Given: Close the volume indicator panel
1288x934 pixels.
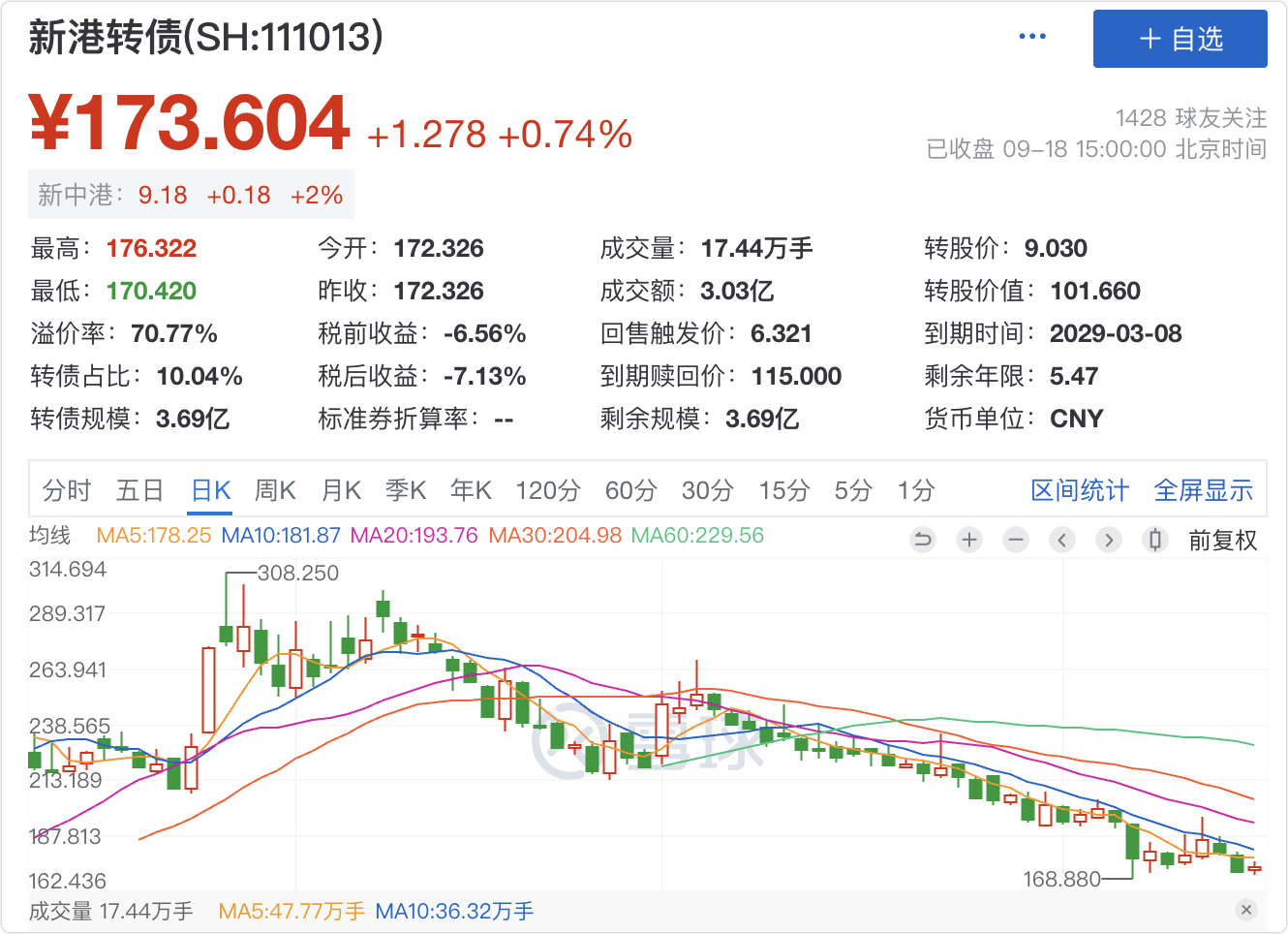Looking at the screenshot, I should (1246, 909).
